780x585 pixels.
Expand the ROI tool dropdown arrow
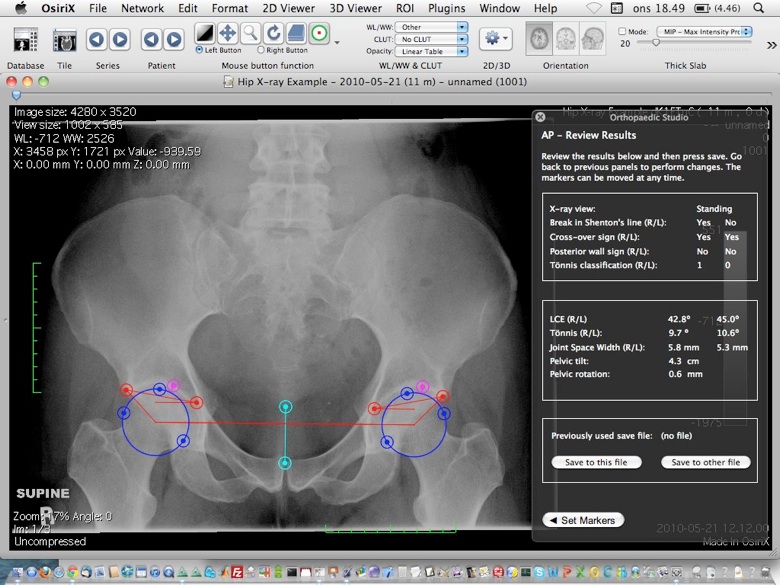click(x=337, y=42)
